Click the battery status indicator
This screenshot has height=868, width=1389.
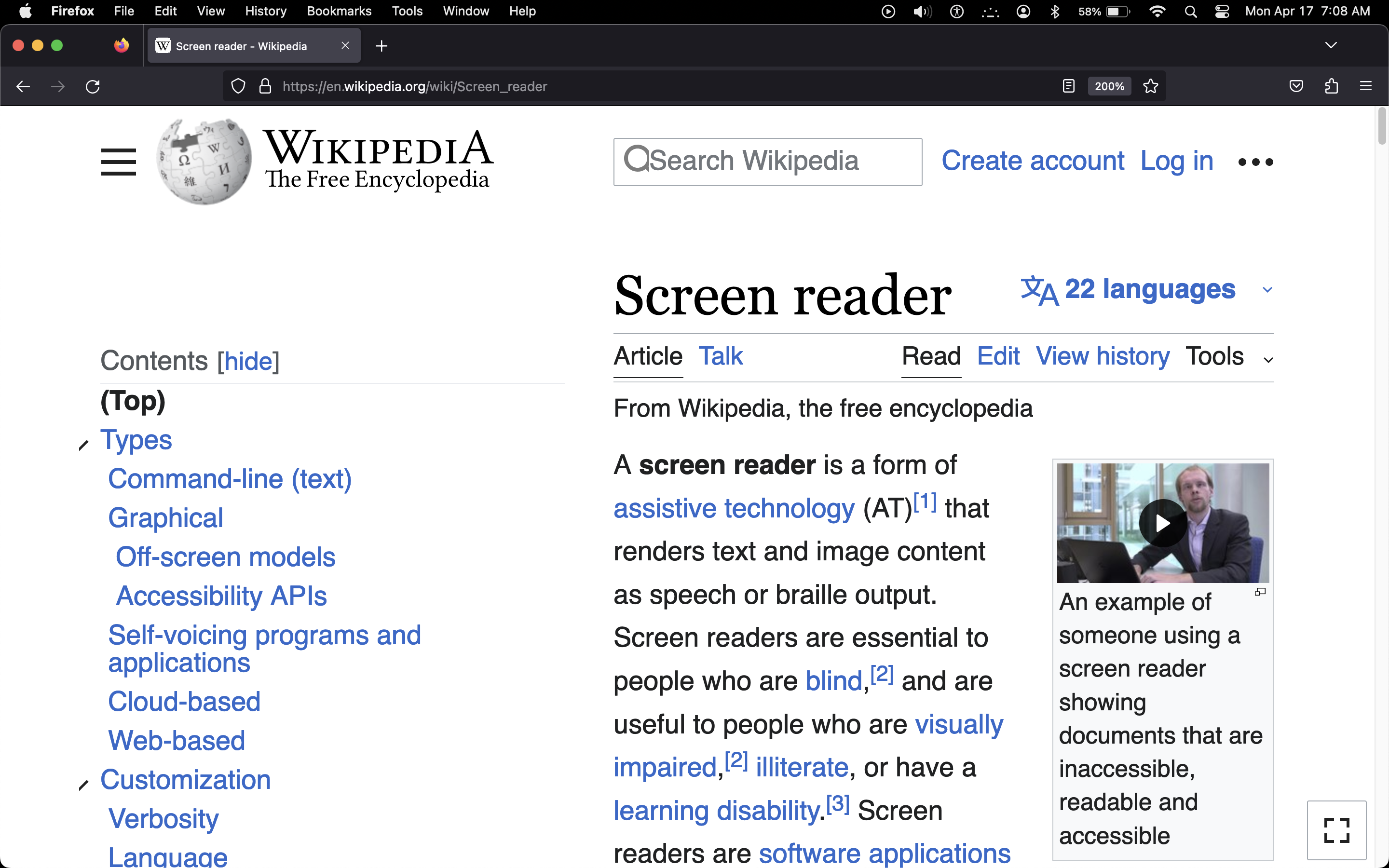pyautogui.click(x=1104, y=12)
